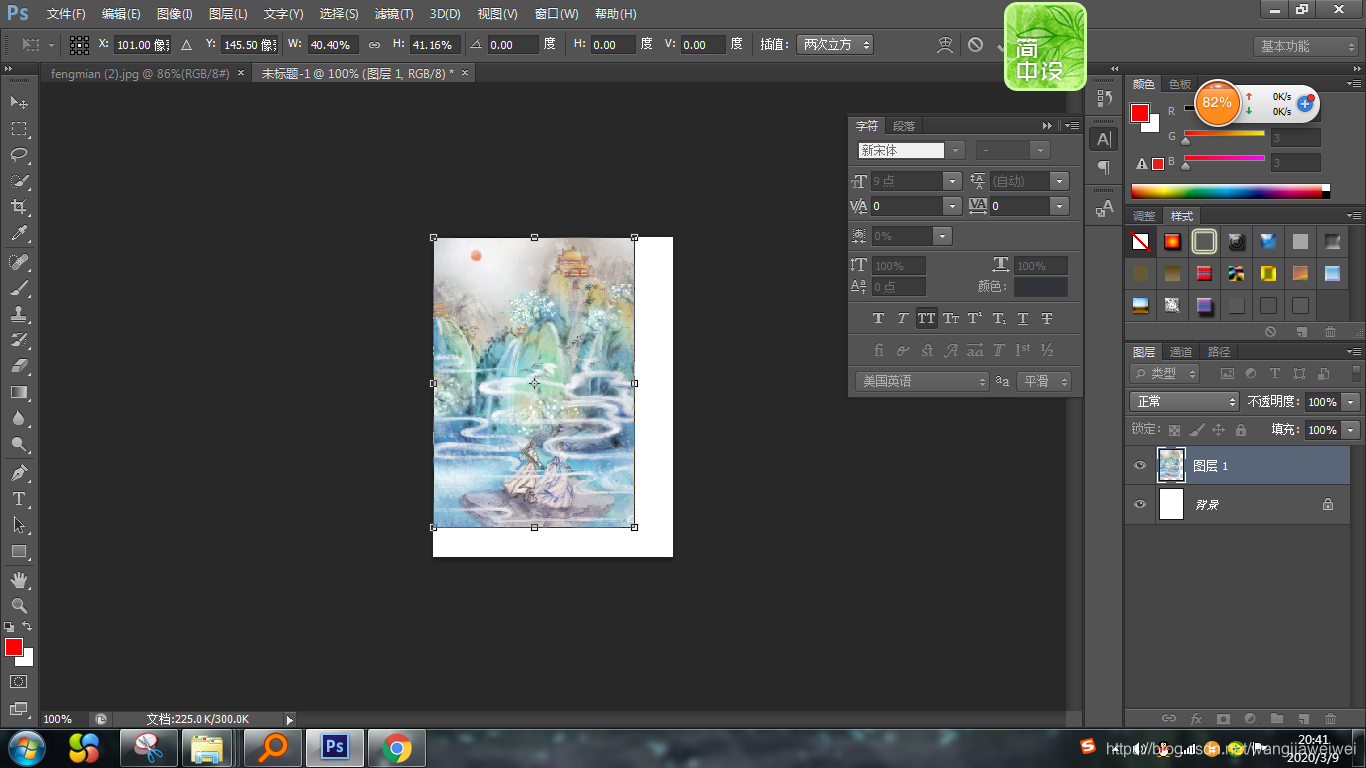Select the Hand tool
This screenshot has height=768, width=1366.
pyautogui.click(x=19, y=579)
